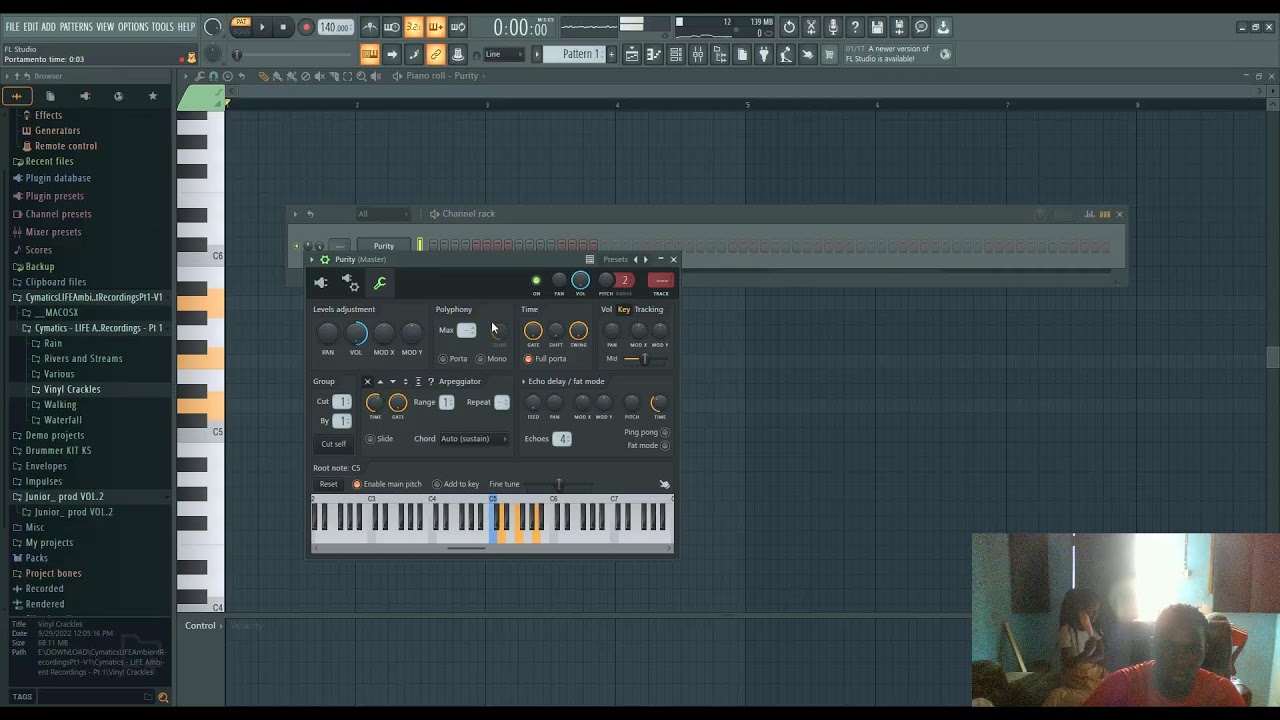The image size is (1280, 720).
Task: Play the pattern from transport bar
Action: tap(262, 27)
